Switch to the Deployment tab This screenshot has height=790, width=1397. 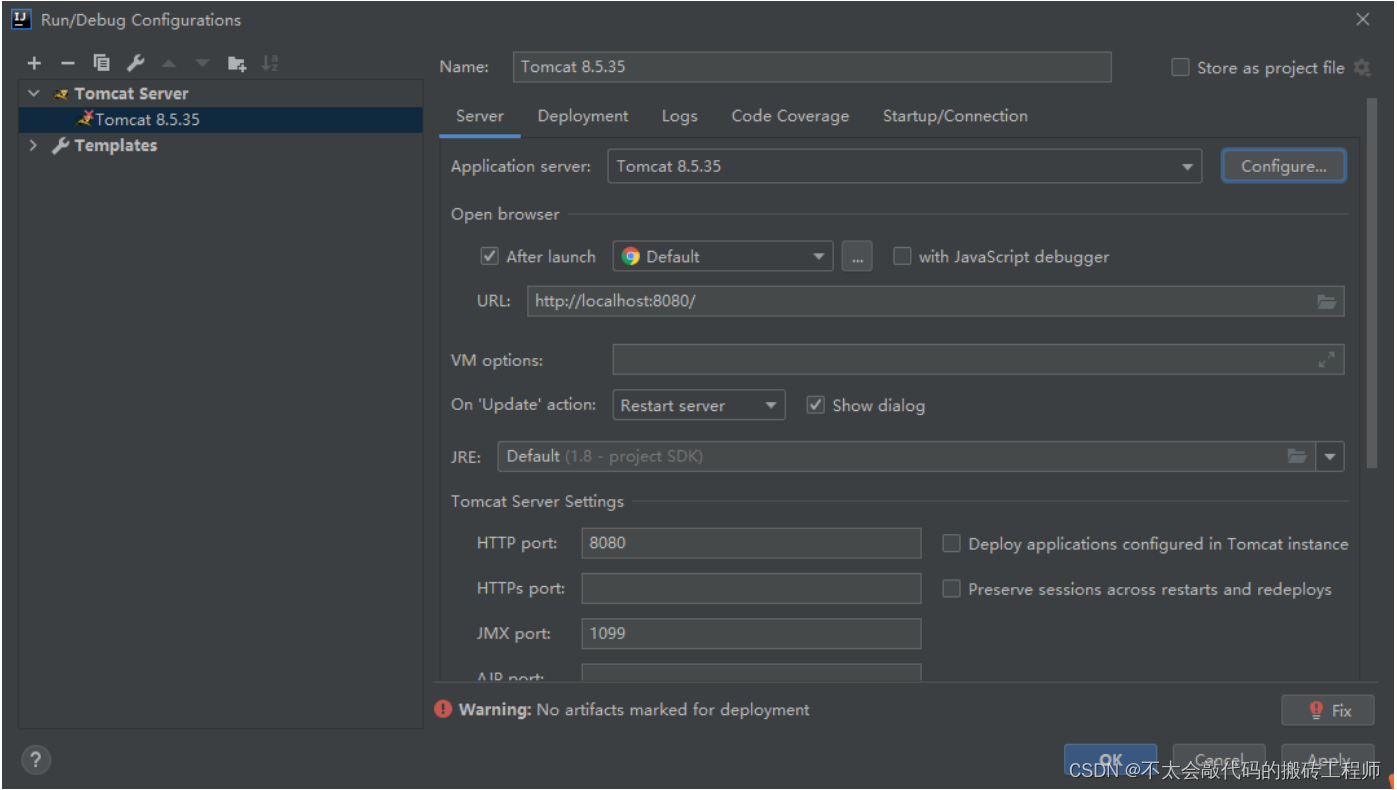coord(583,116)
